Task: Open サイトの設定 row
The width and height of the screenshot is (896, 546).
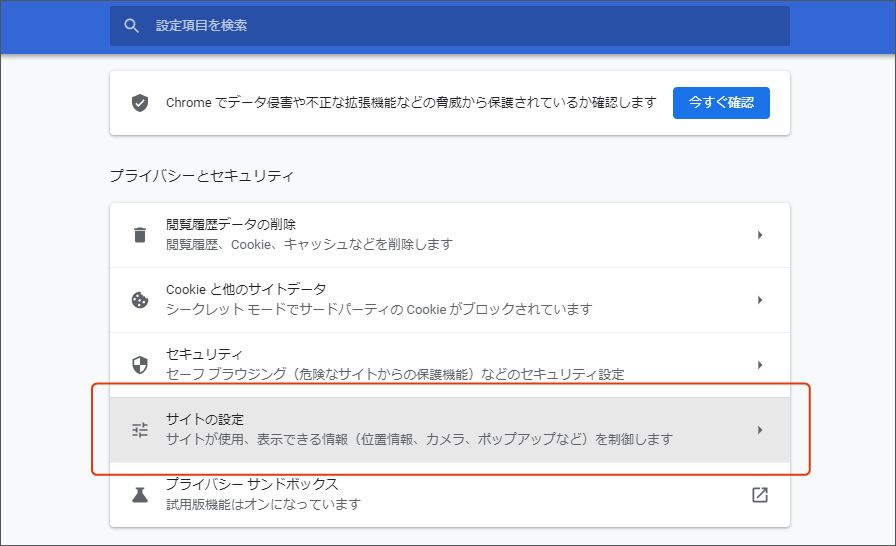Action: tap(450, 430)
